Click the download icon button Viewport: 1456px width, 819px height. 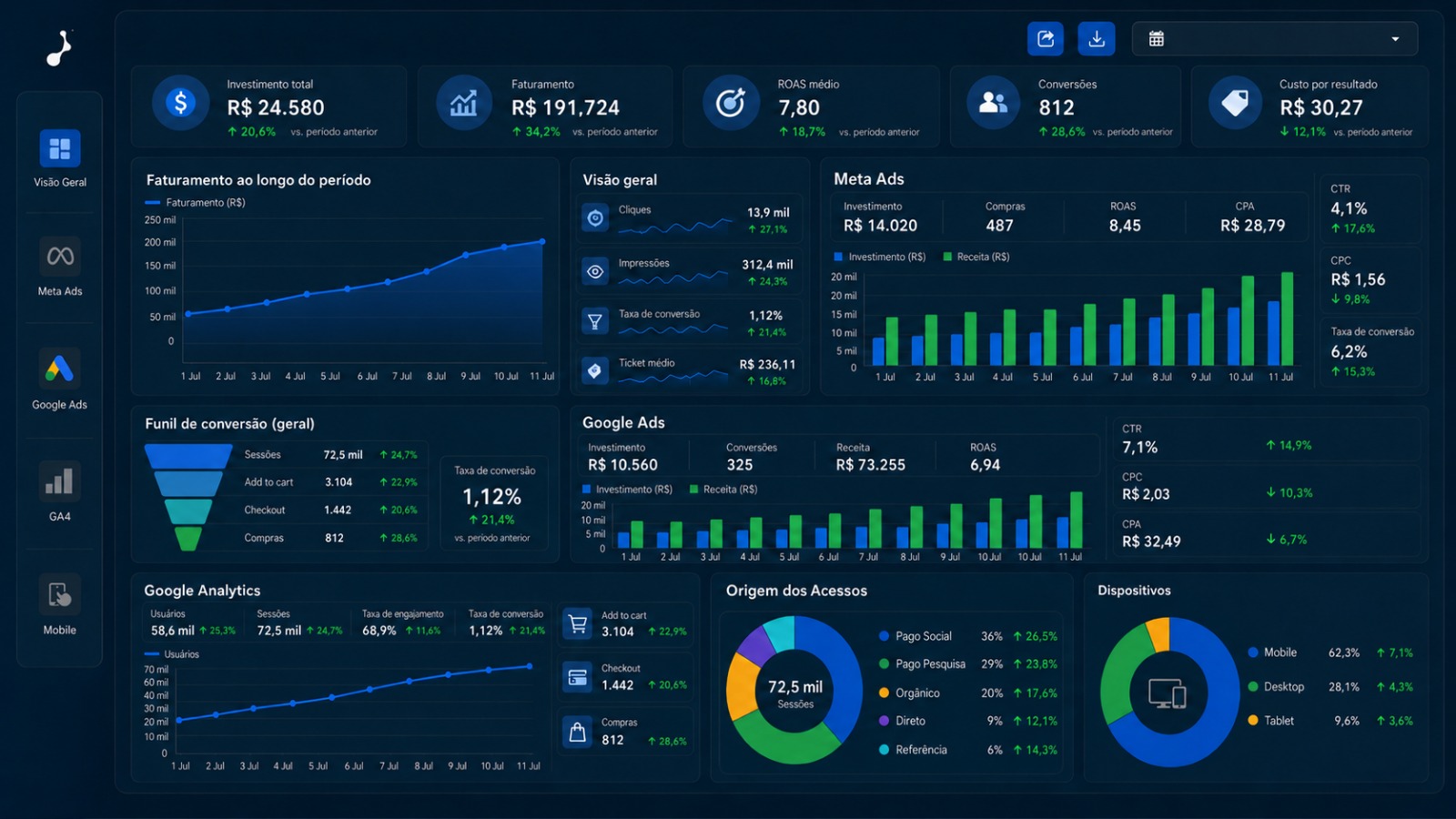coord(1097,39)
